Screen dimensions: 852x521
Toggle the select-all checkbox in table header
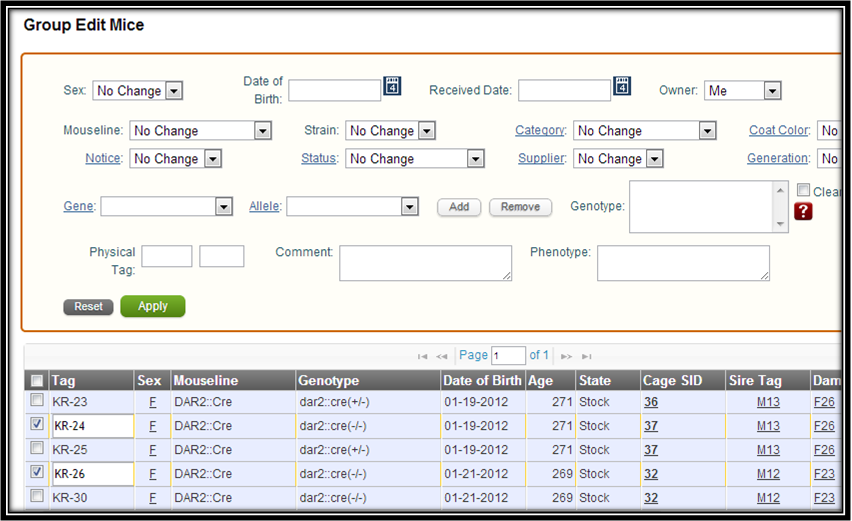pos(37,380)
